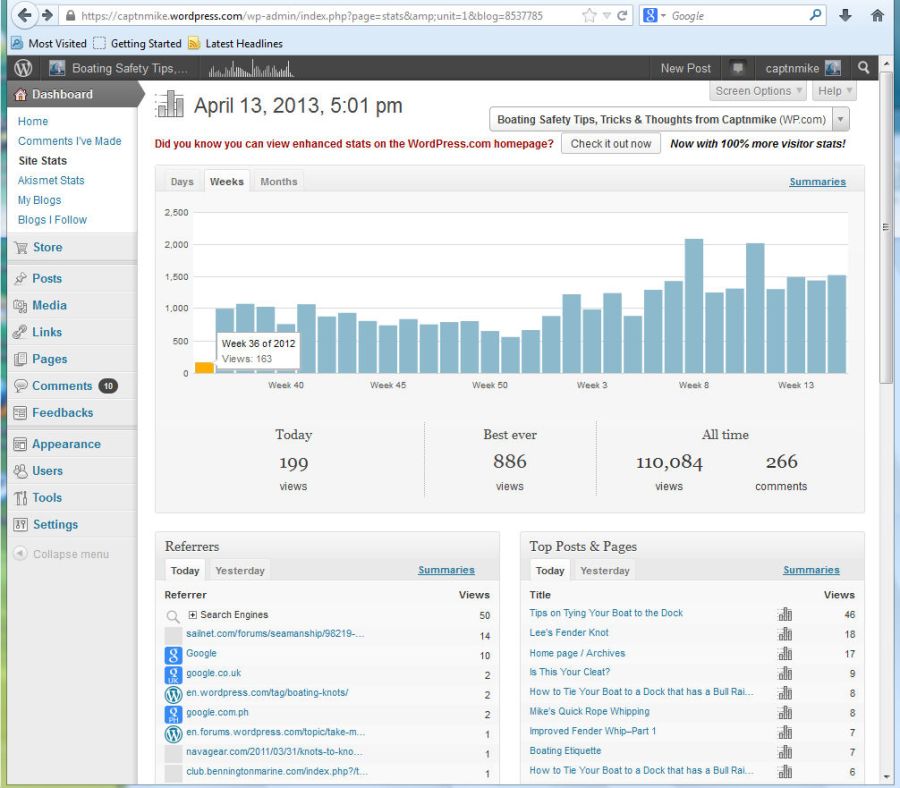Open the admin bar stats sparkline
This screenshot has width=900, height=788.
click(x=251, y=69)
